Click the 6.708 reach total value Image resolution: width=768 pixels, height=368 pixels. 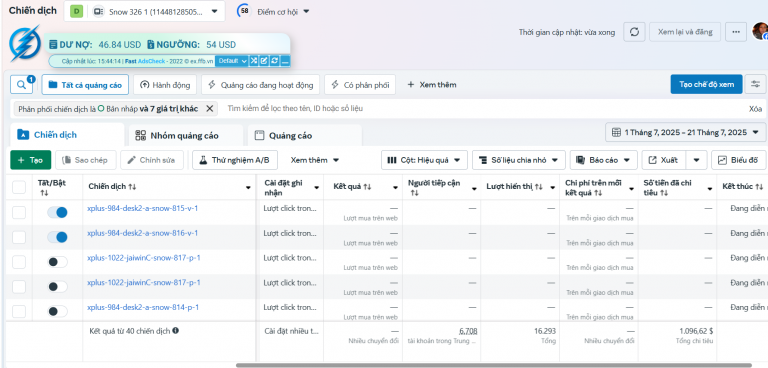click(468, 331)
